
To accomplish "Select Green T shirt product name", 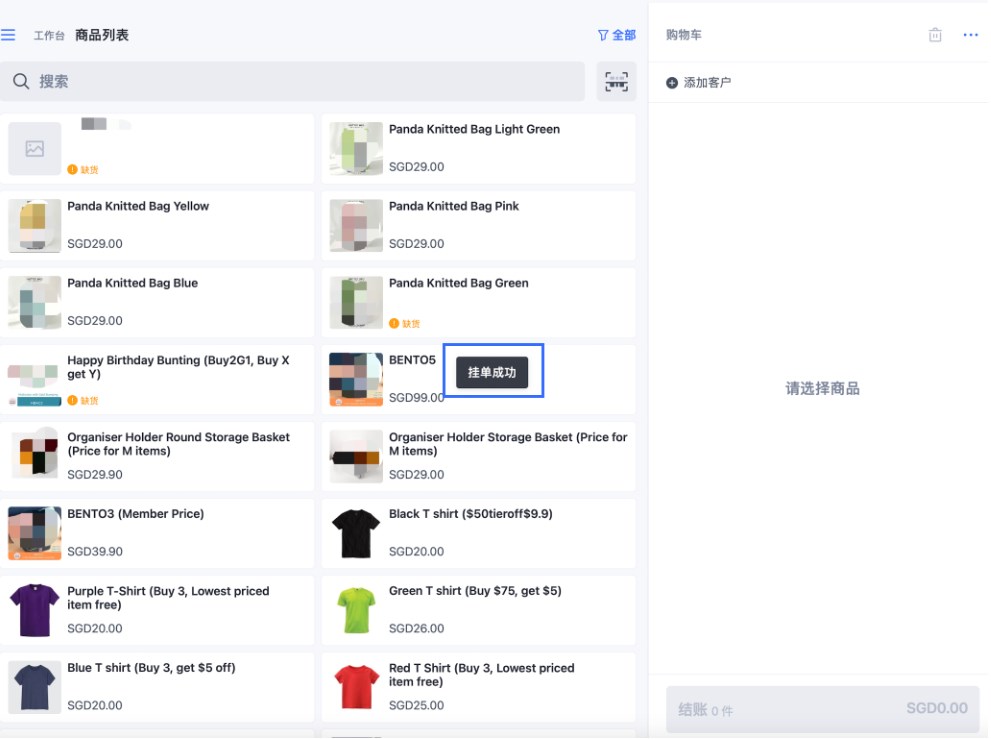I will [x=475, y=591].
